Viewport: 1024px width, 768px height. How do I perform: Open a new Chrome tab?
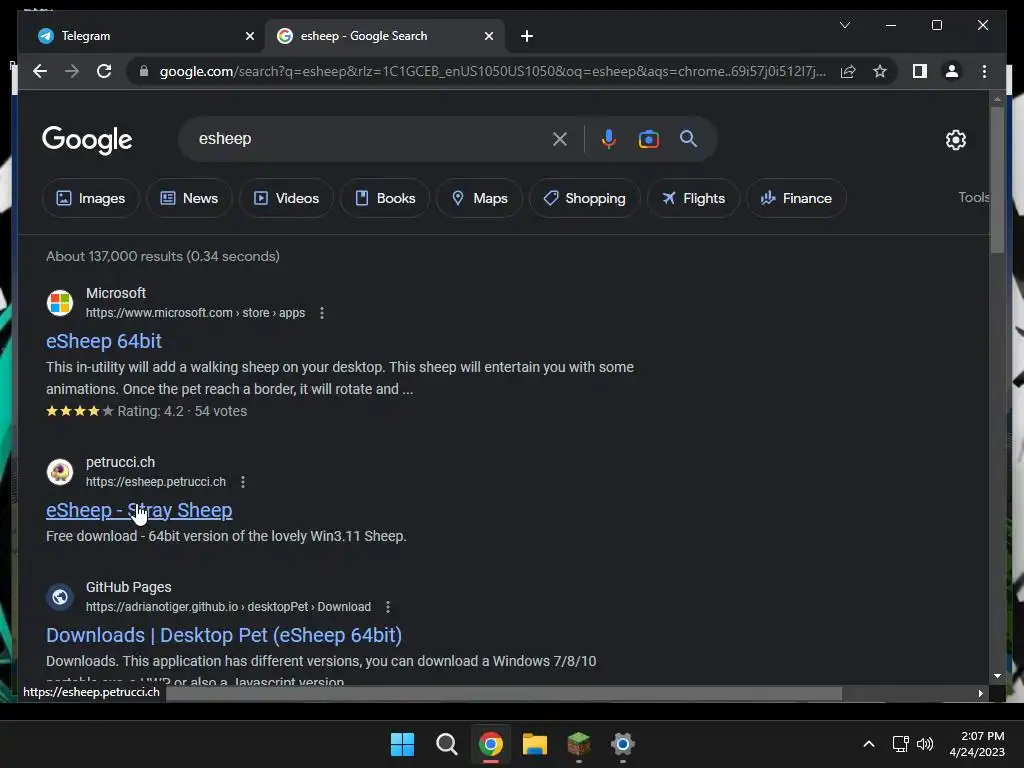coord(527,36)
